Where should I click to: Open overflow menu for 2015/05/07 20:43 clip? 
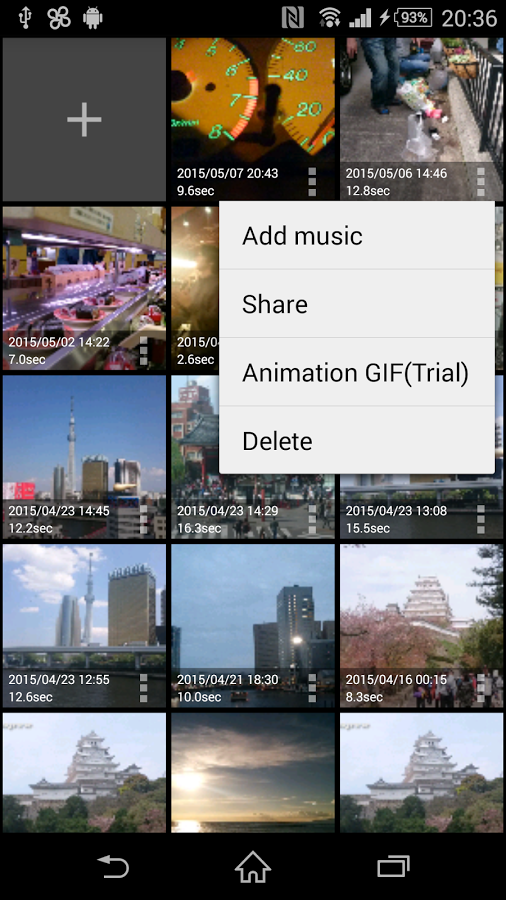[312, 182]
